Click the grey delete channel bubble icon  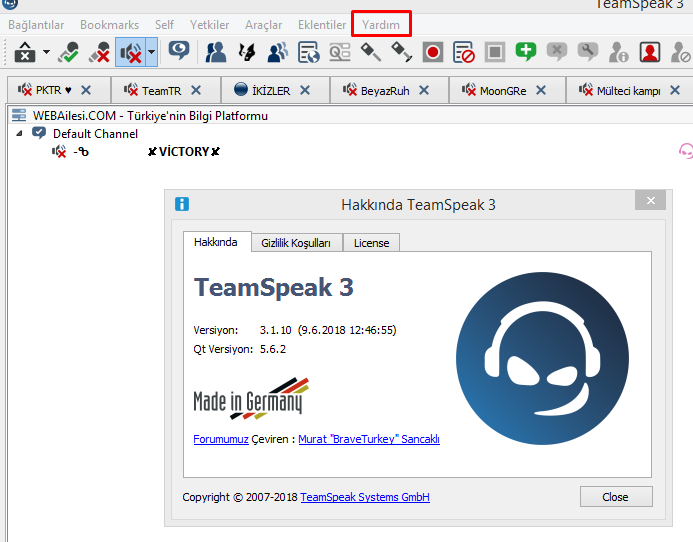point(557,53)
